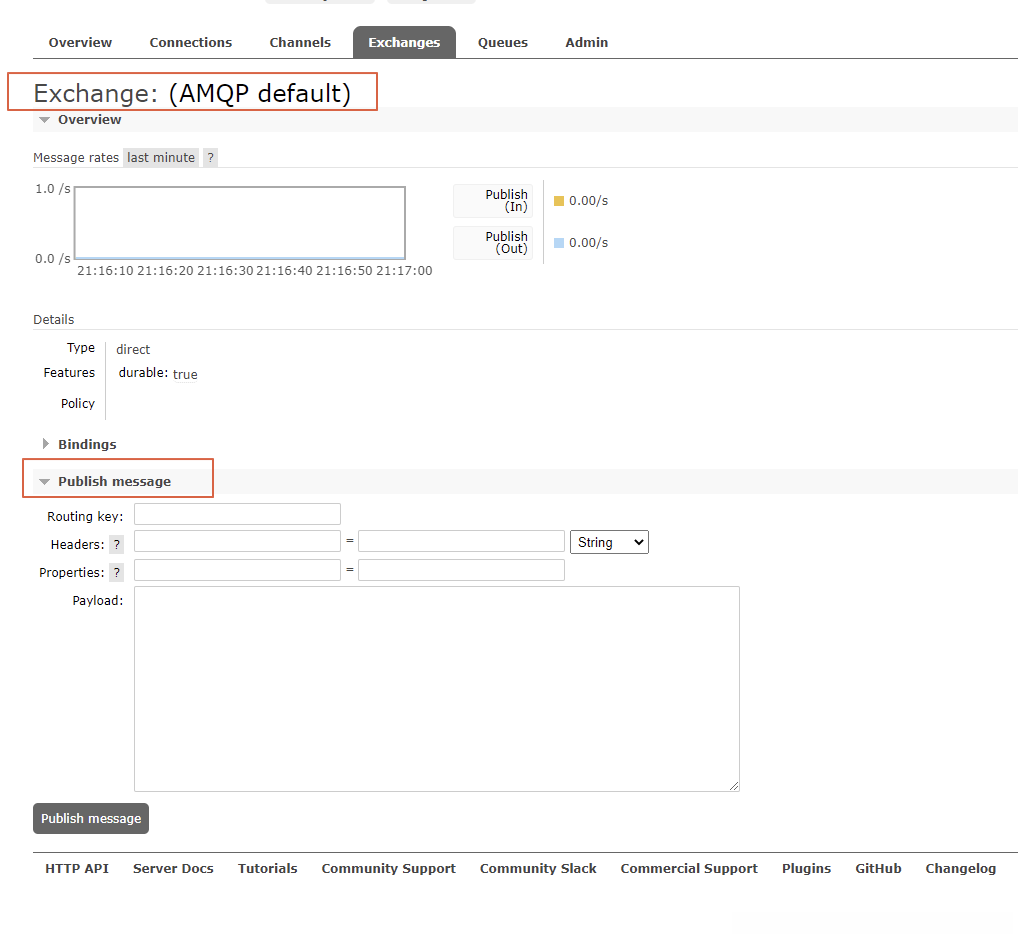The image size is (1018, 943).
Task: Click the Properties value input field
Action: coord(461,570)
